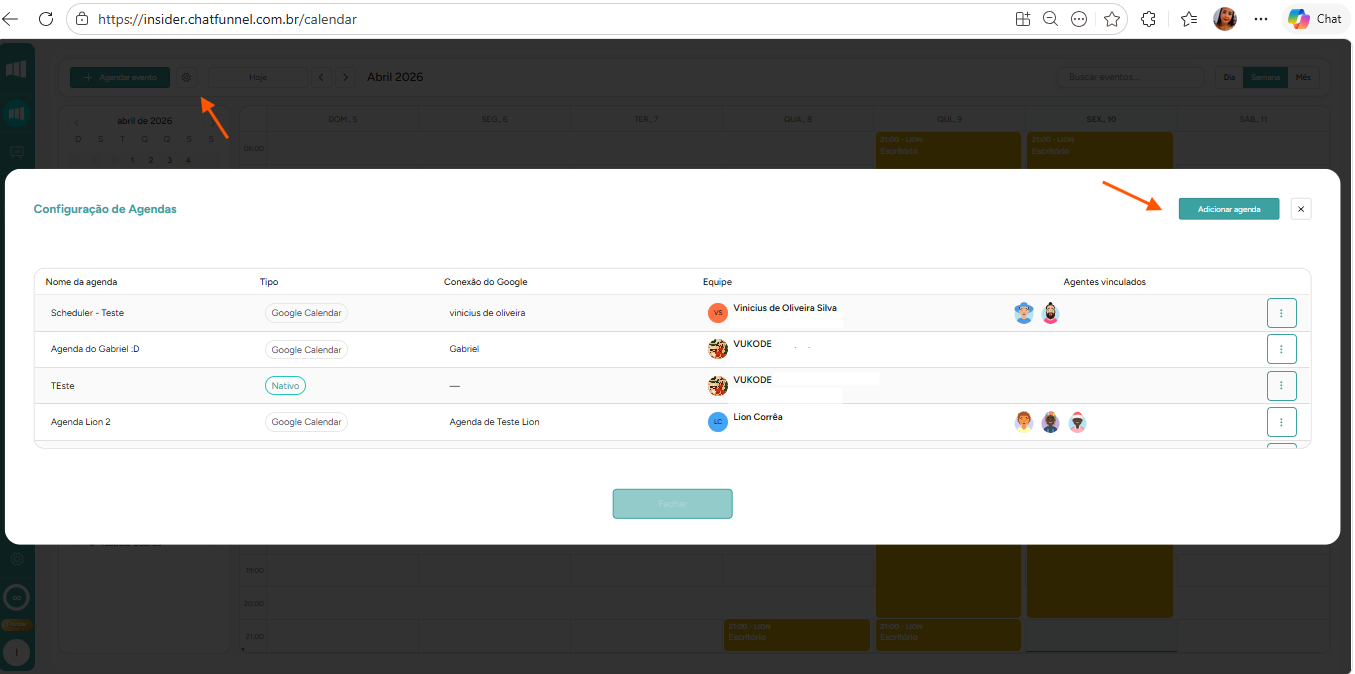Image resolution: width=1355 pixels, height=674 pixels.
Task: Click the Google Calendar chip in Agenda Lion 2 row
Action: (x=306, y=422)
